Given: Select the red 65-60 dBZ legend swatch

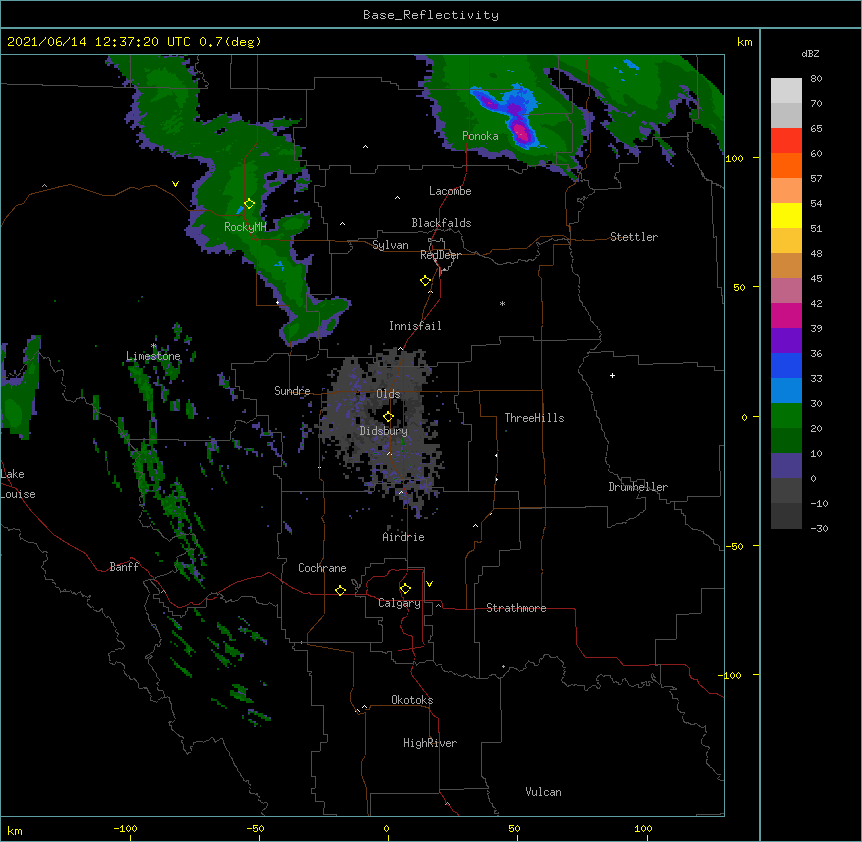Looking at the screenshot, I should tap(786, 140).
